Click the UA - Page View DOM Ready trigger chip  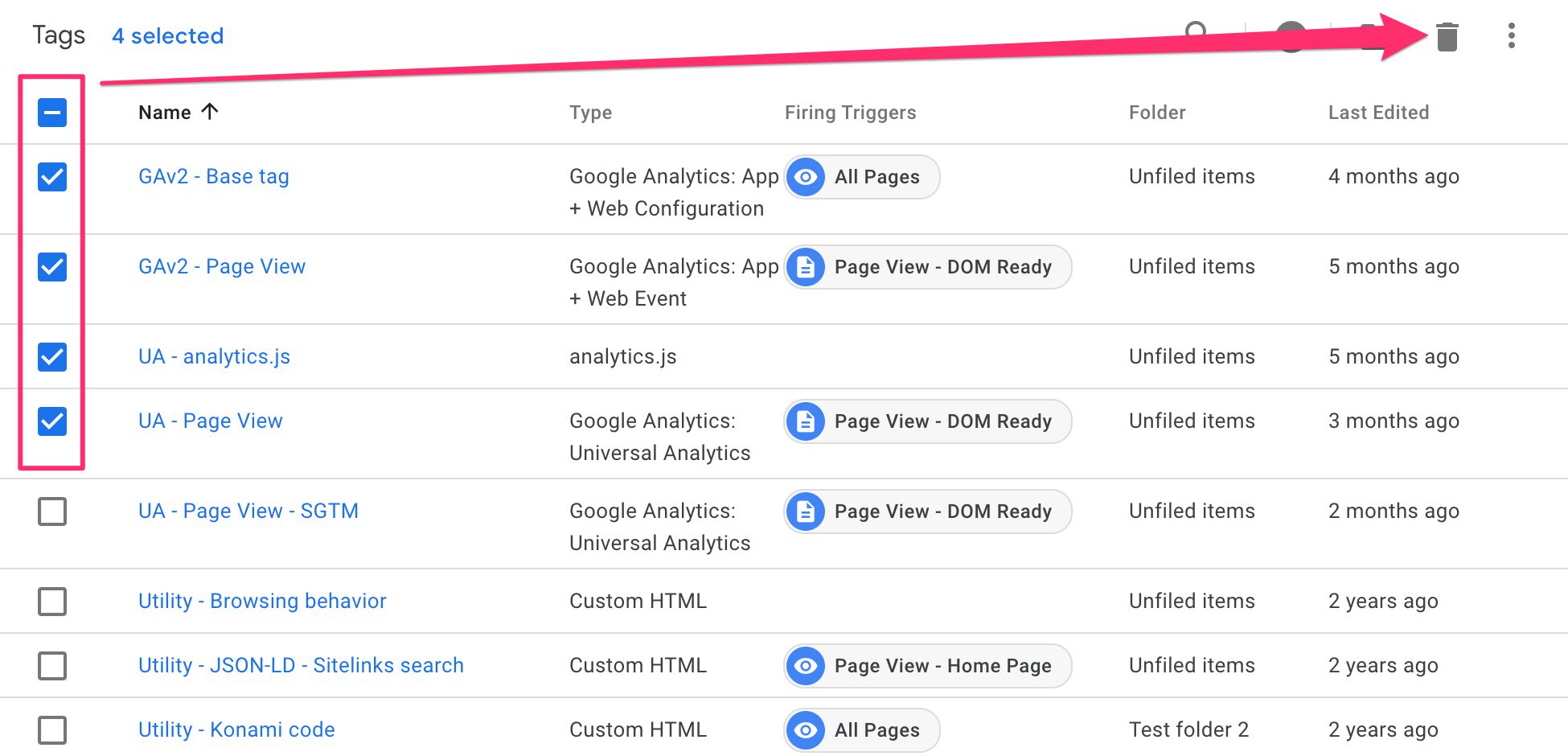(928, 421)
